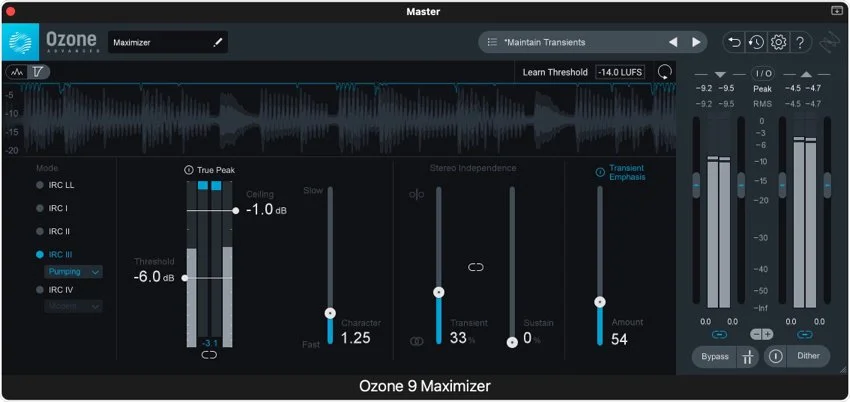Click the Ceiling handle at -1.0 dB
The height and width of the screenshot is (402, 850).
[235, 210]
